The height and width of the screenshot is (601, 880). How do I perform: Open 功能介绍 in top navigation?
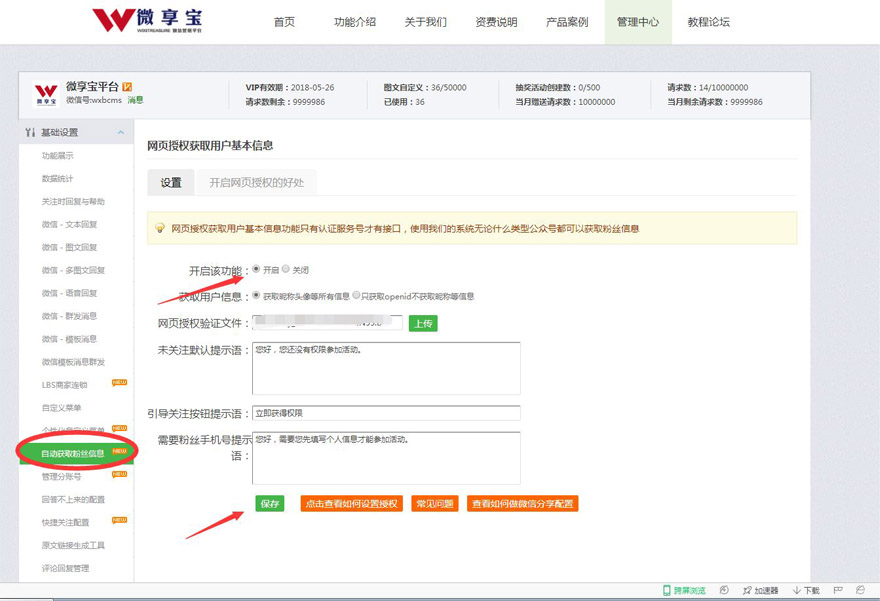[x=355, y=22]
